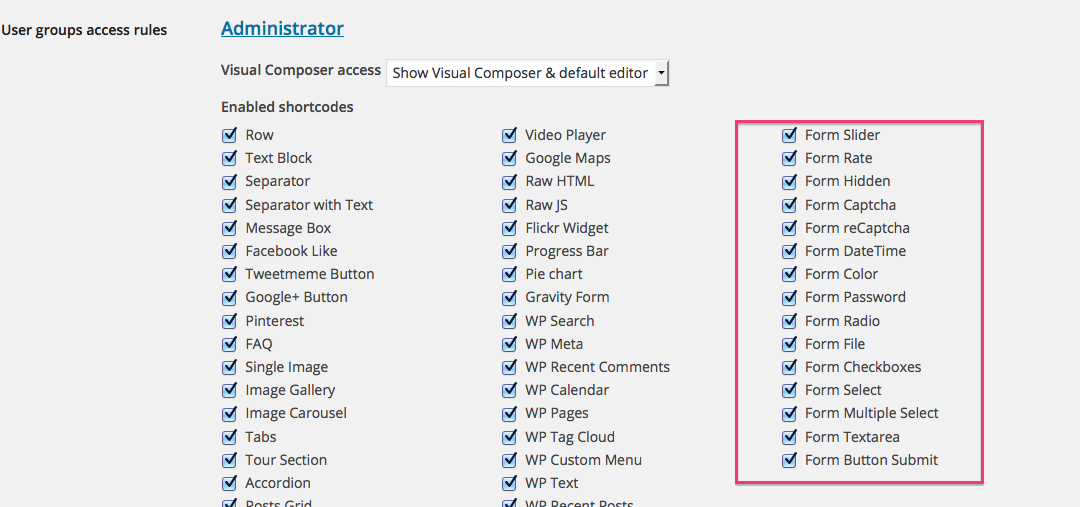
Task: Toggle the Pie chart checkbox
Action: pos(509,274)
